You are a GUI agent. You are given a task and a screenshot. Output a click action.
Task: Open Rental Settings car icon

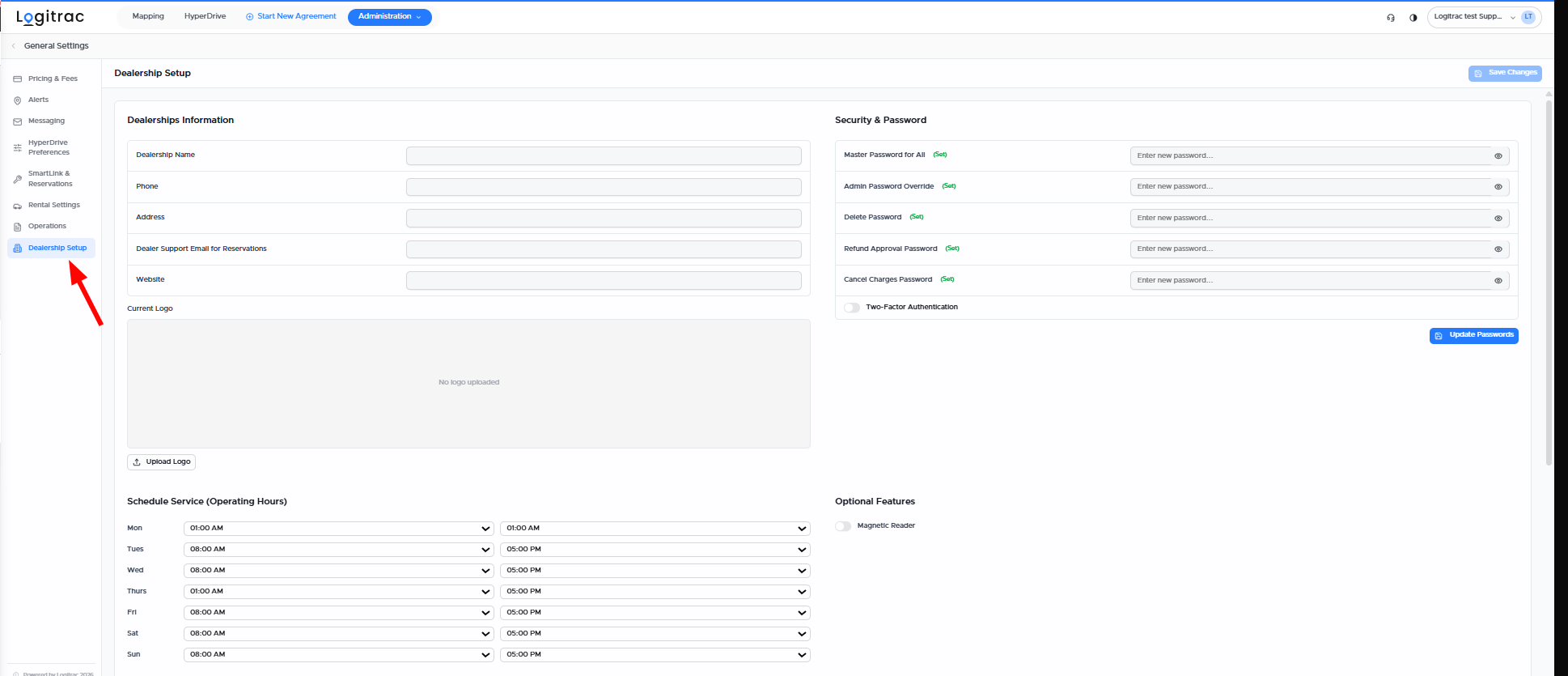pyautogui.click(x=17, y=206)
